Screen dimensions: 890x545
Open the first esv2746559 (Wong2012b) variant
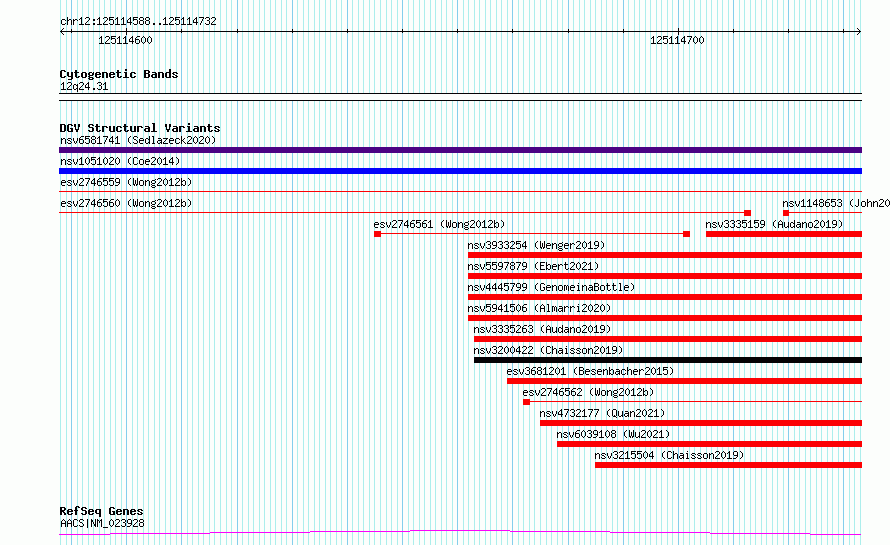coord(126,182)
